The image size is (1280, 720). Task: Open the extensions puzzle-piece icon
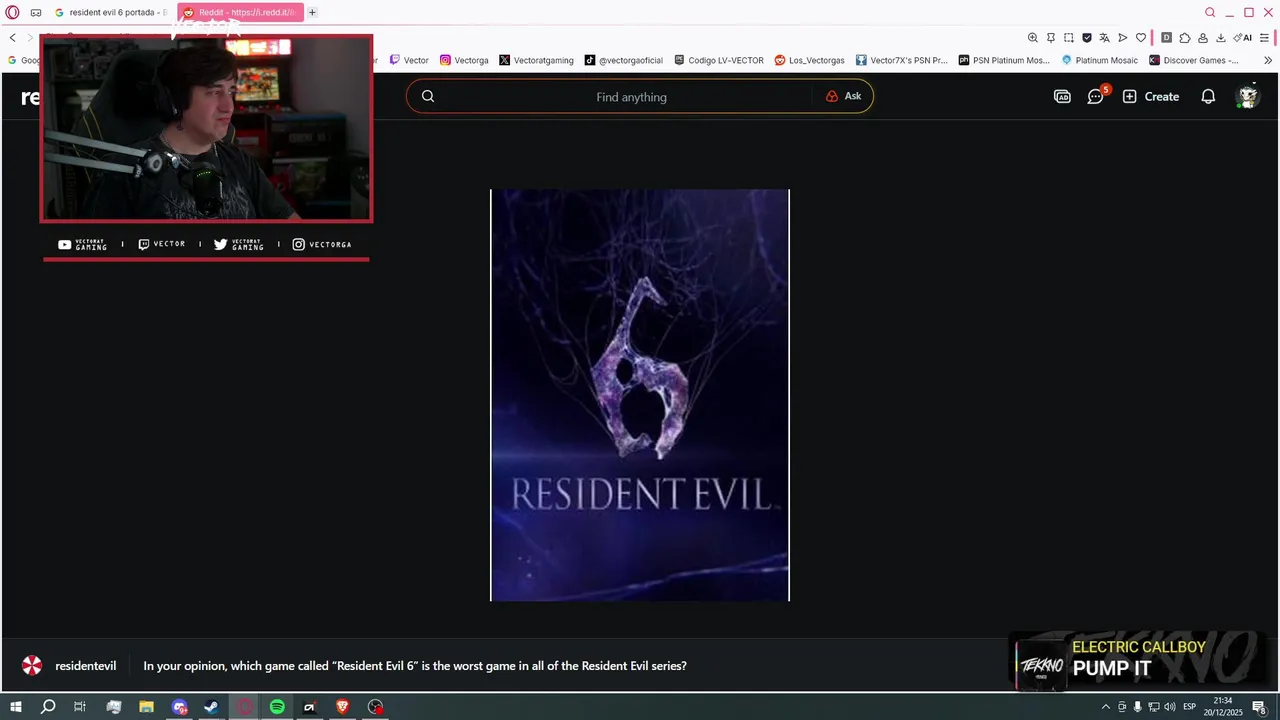[x=1185, y=38]
